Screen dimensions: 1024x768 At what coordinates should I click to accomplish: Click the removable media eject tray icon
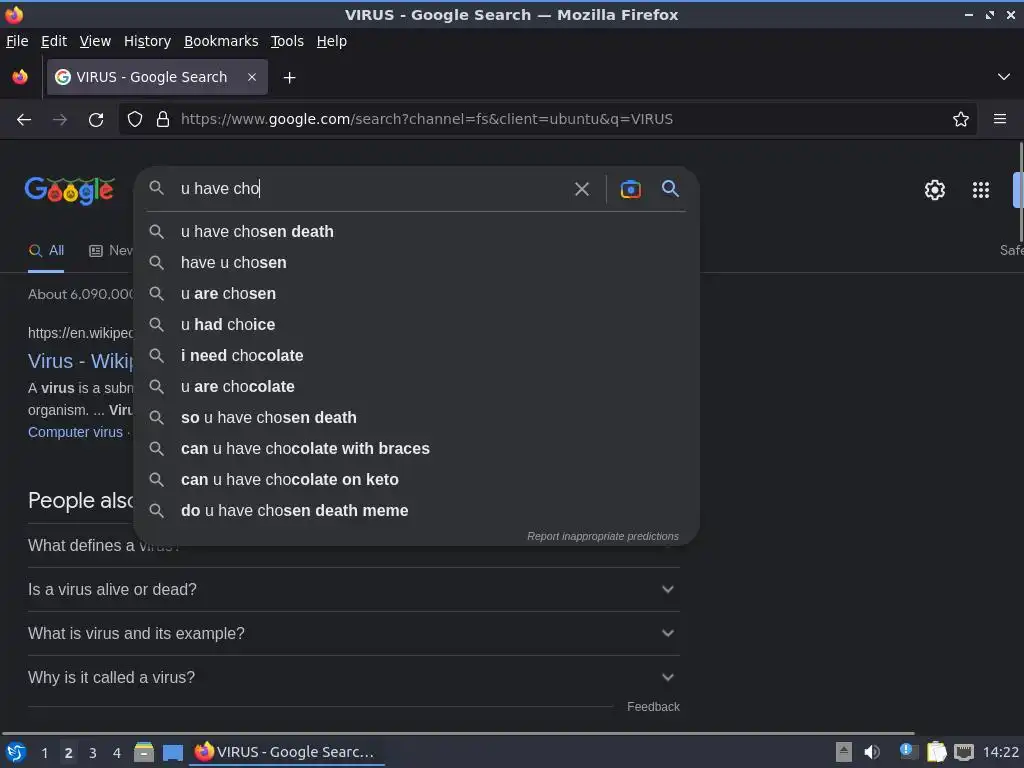point(844,752)
